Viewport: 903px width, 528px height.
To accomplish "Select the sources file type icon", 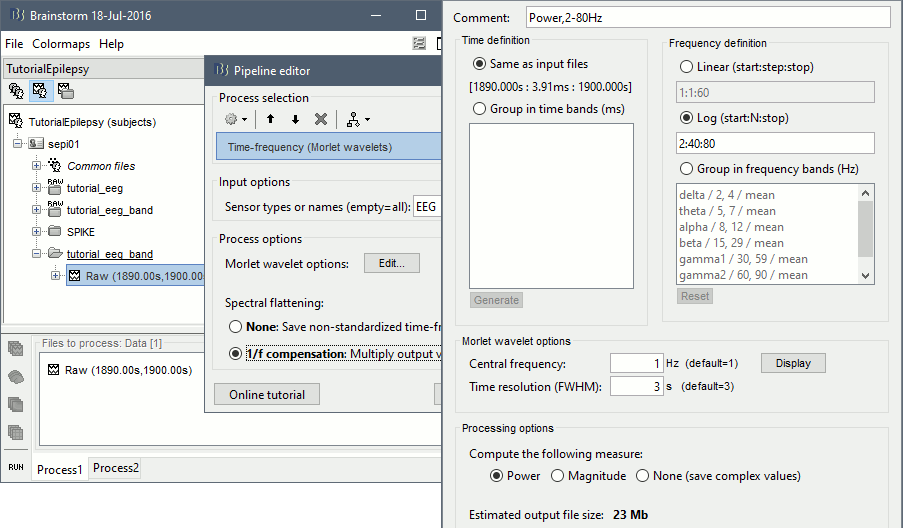I will [16, 377].
